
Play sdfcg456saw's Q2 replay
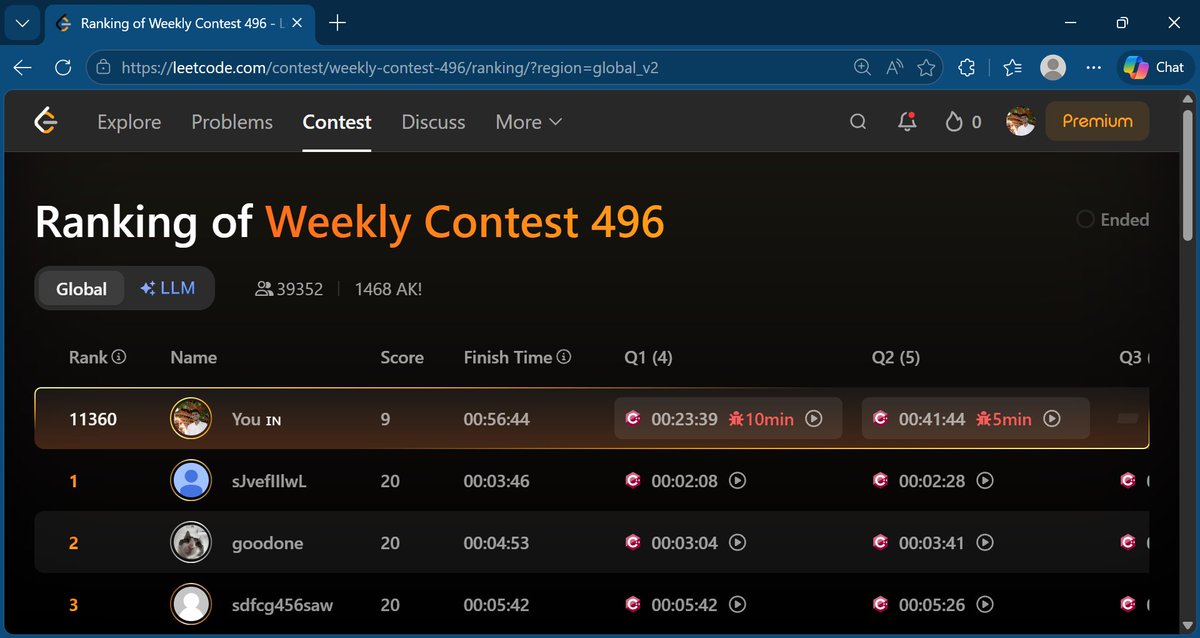(x=985, y=605)
